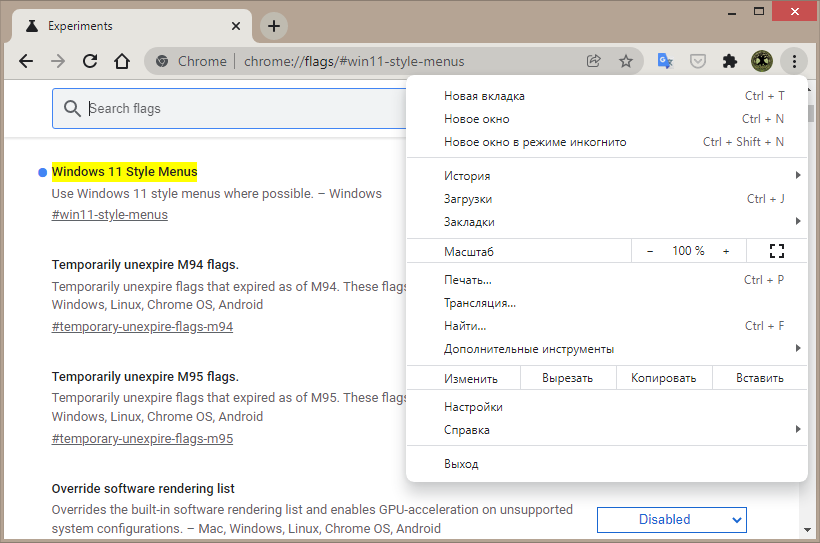Open the Extensions puzzle-piece menu
The width and height of the screenshot is (820, 543).
(730, 61)
